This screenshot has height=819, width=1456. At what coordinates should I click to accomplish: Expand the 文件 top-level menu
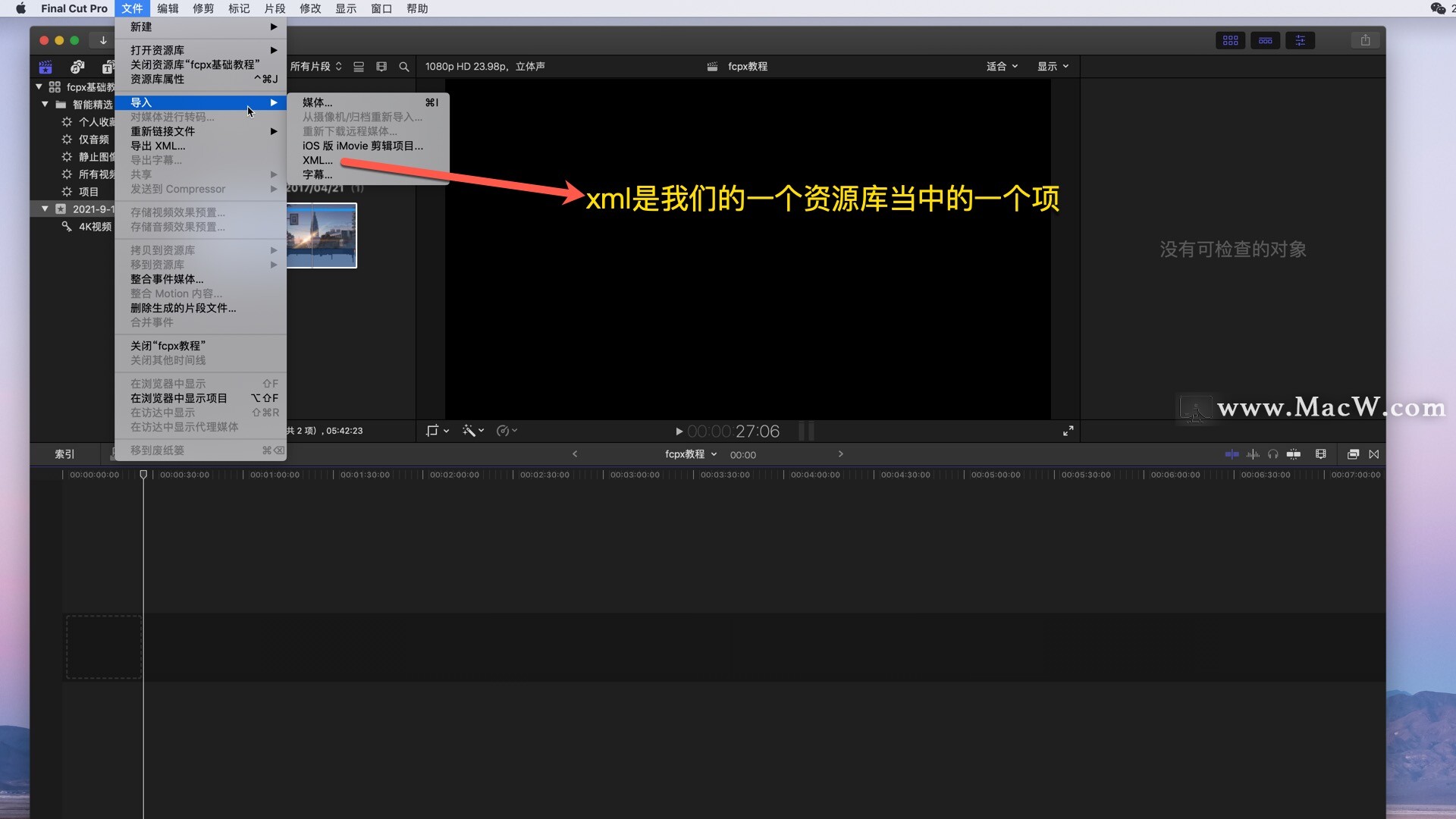click(x=131, y=9)
